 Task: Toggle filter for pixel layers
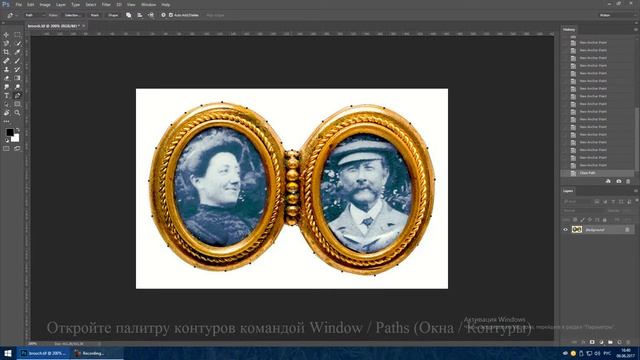(x=597, y=202)
